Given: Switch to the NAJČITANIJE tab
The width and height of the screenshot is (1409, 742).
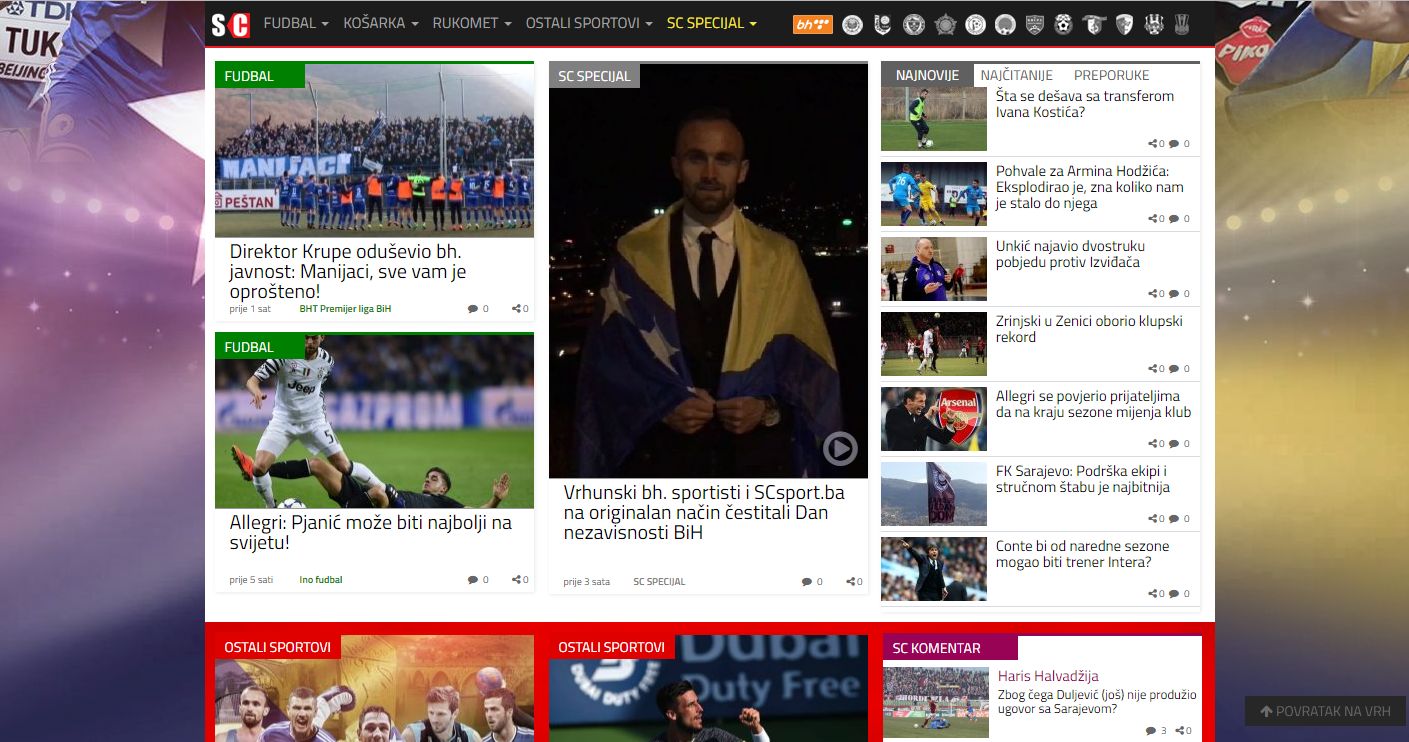Looking at the screenshot, I should pyautogui.click(x=1016, y=75).
